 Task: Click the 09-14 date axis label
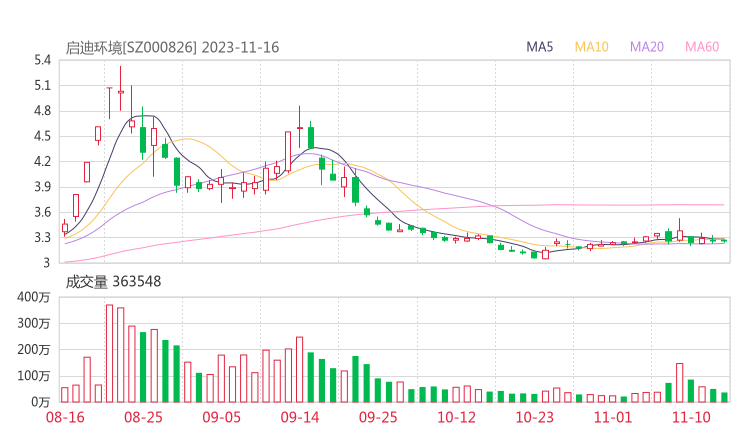[300, 417]
